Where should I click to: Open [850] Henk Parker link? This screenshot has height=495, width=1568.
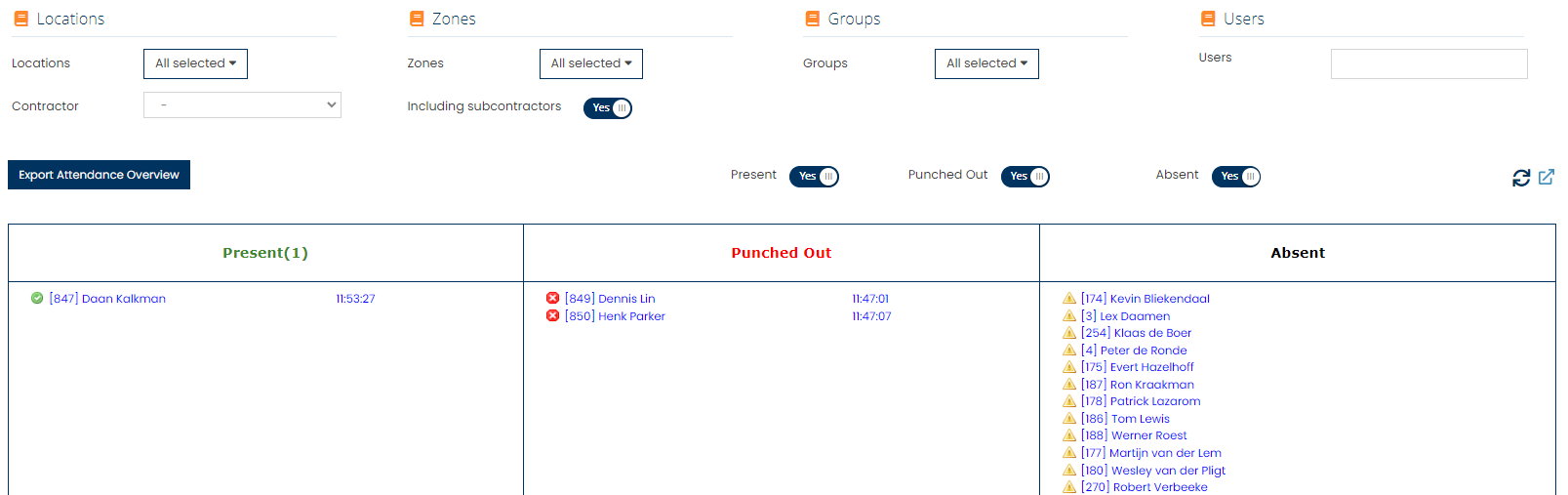(x=615, y=316)
